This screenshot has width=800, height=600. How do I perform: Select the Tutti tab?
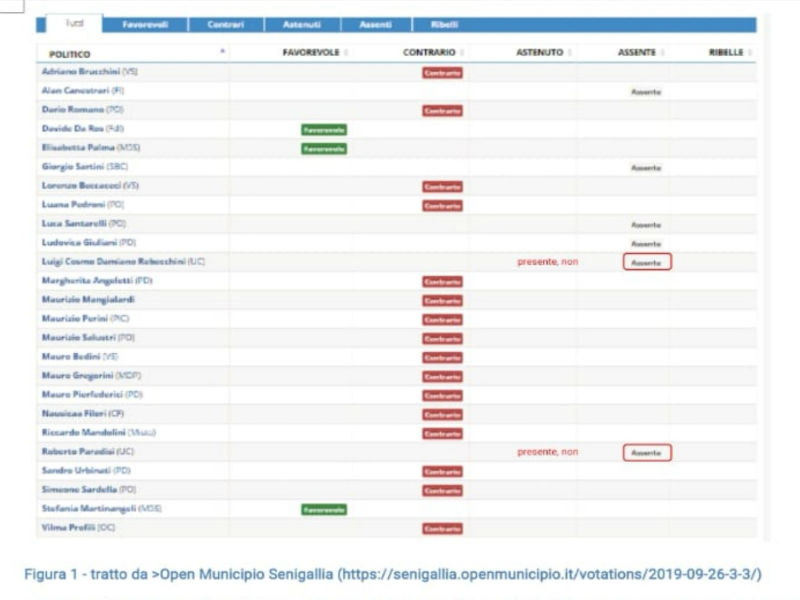(x=74, y=24)
